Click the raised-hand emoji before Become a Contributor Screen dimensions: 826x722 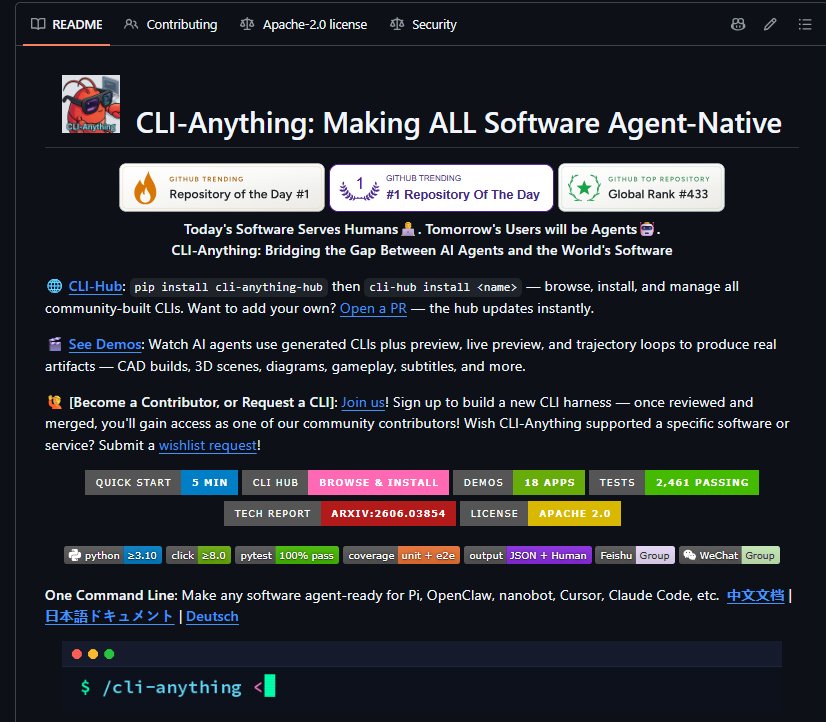coord(55,402)
